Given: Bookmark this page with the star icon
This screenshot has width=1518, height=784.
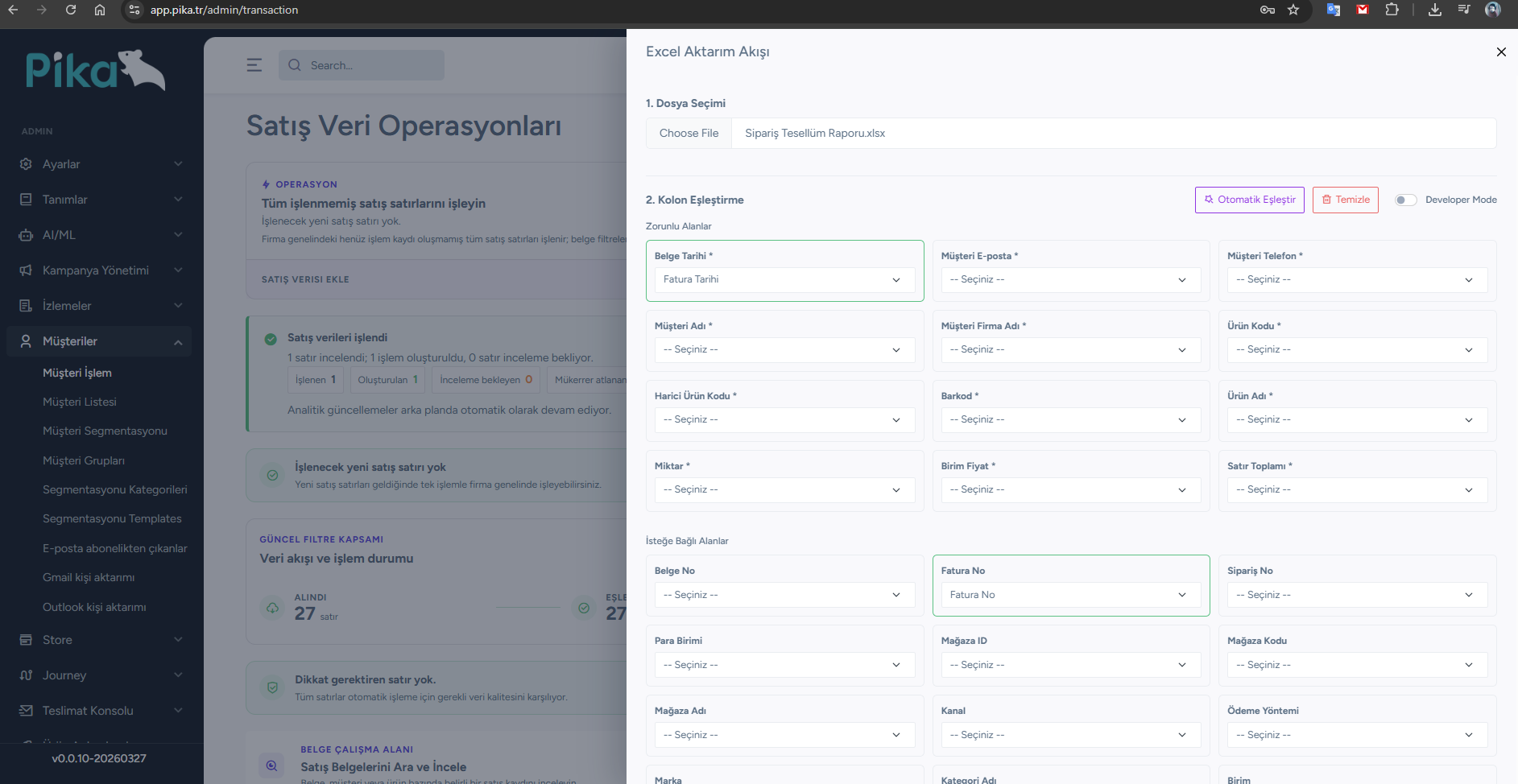Looking at the screenshot, I should 1293,10.
